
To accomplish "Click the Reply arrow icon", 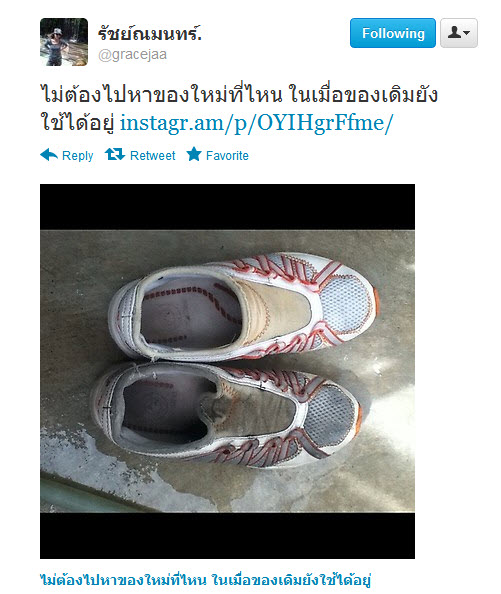I will pos(49,155).
